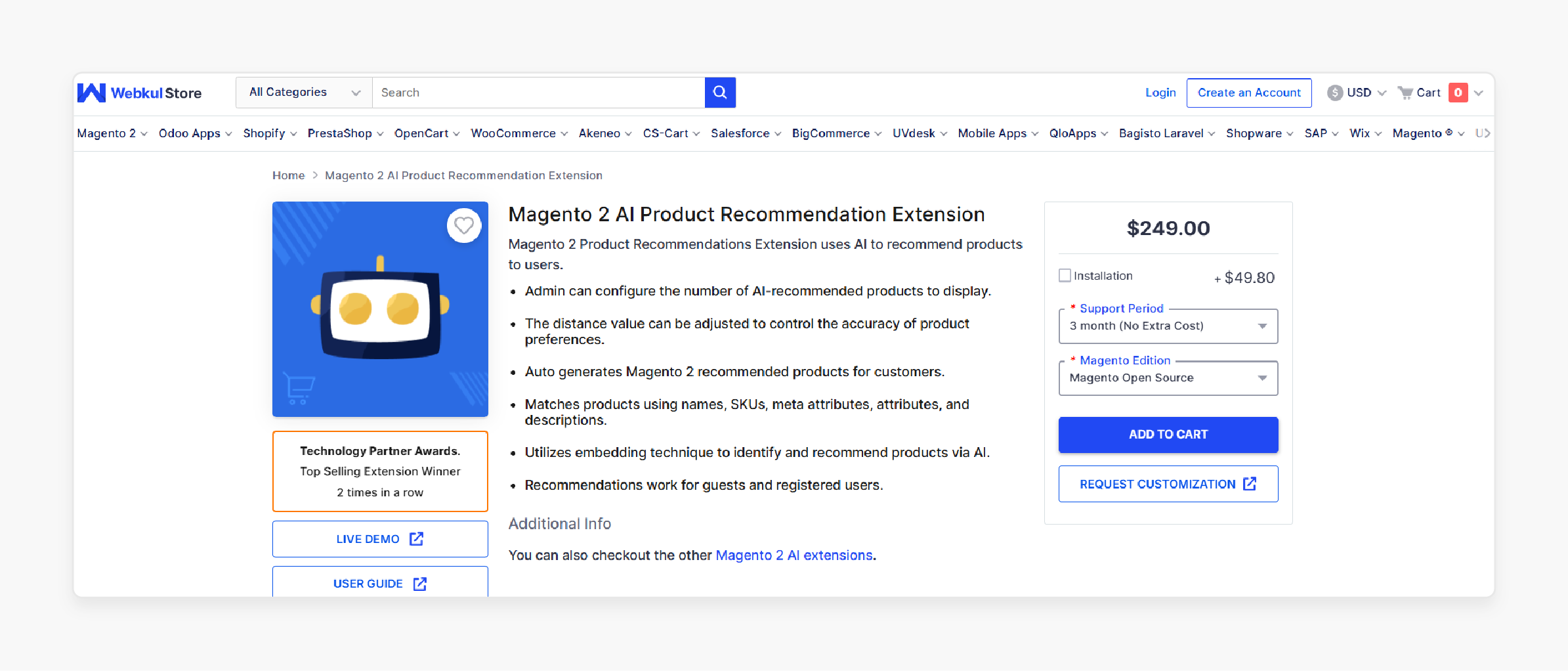
Task: Click the ADD TO CART button
Action: (1168, 435)
